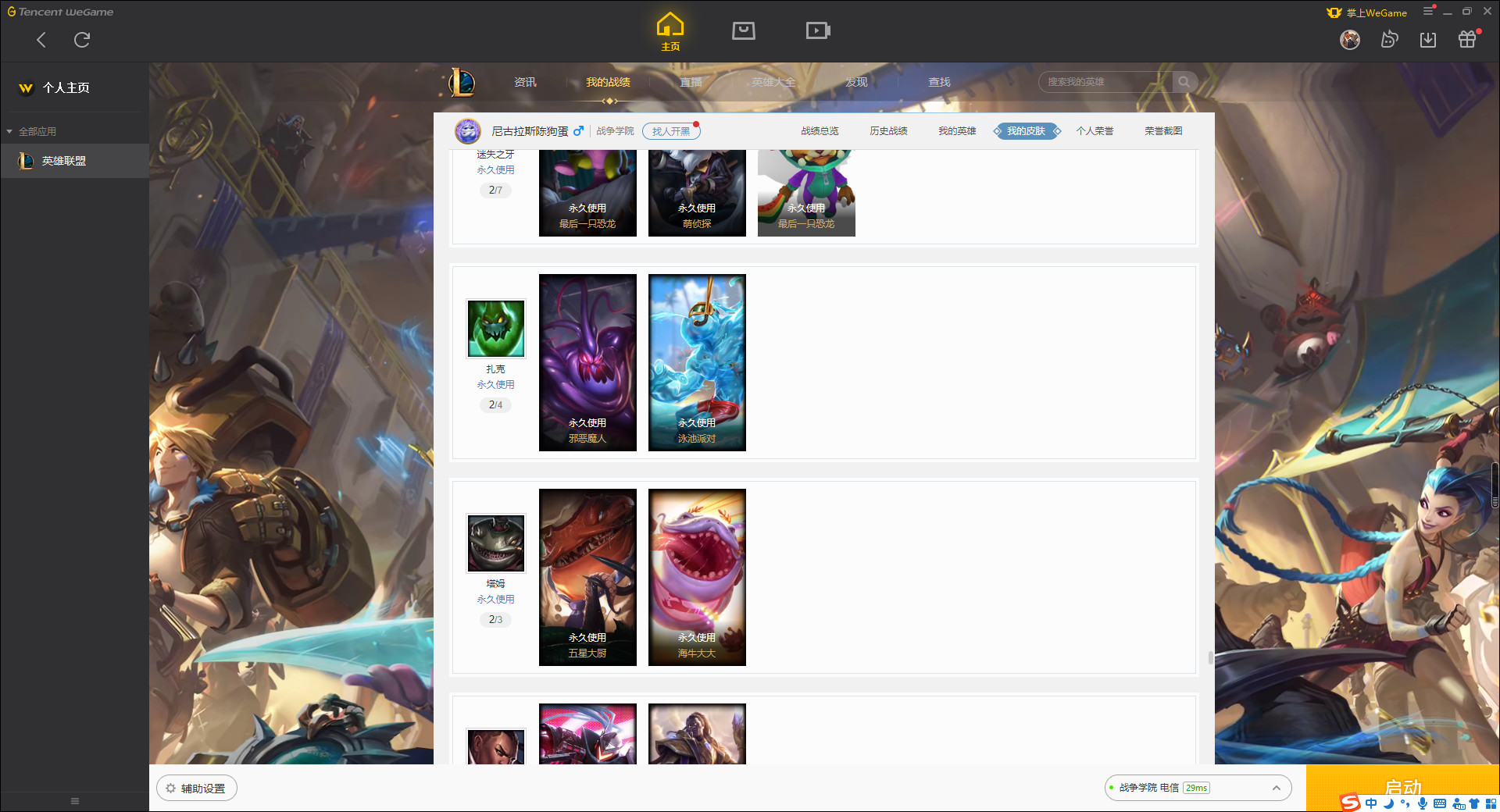Image resolution: width=1500 pixels, height=812 pixels.
Task: Refresh the current page
Action: pos(82,40)
